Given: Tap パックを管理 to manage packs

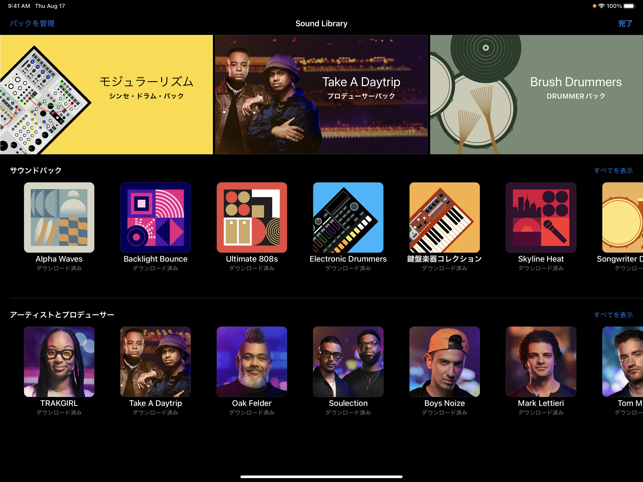Looking at the screenshot, I should (x=32, y=23).
